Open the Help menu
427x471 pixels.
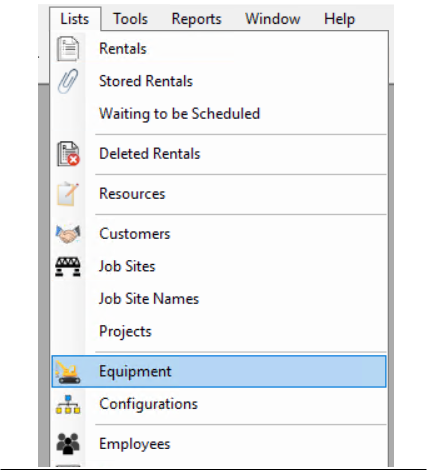coord(339,19)
